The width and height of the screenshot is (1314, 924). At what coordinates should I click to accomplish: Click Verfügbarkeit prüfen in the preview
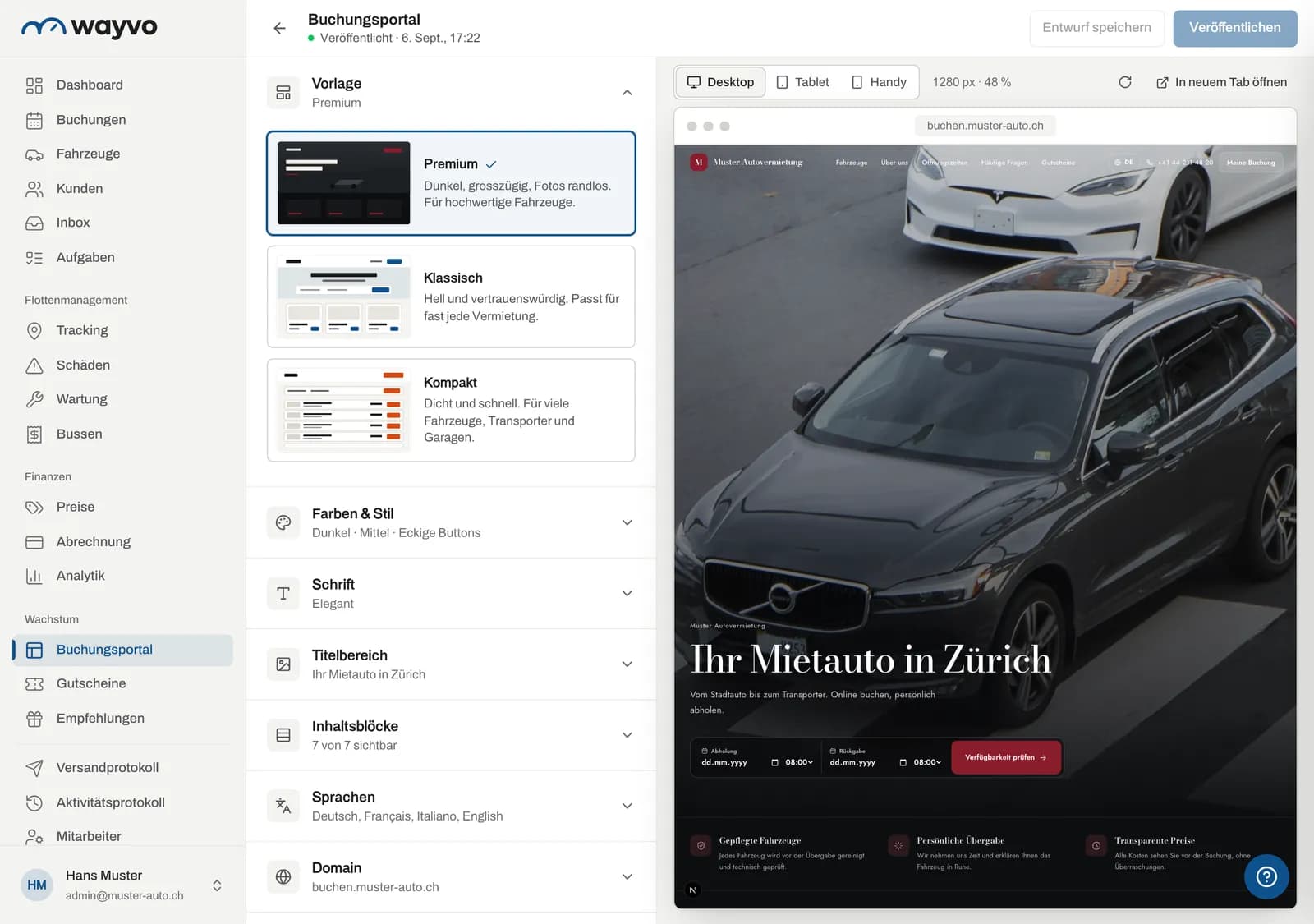pyautogui.click(x=1006, y=757)
